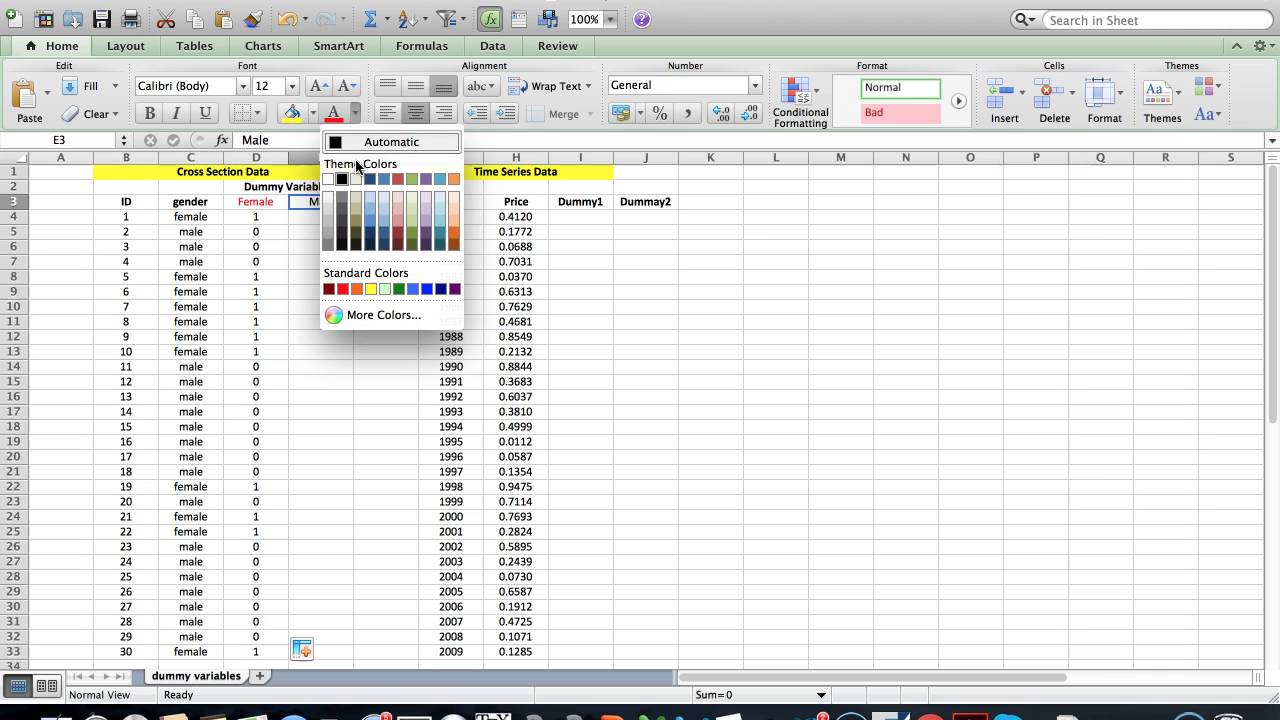Screen dimensions: 1280x720
Task: Open the SmartArt ribbon tab
Action: (x=339, y=46)
